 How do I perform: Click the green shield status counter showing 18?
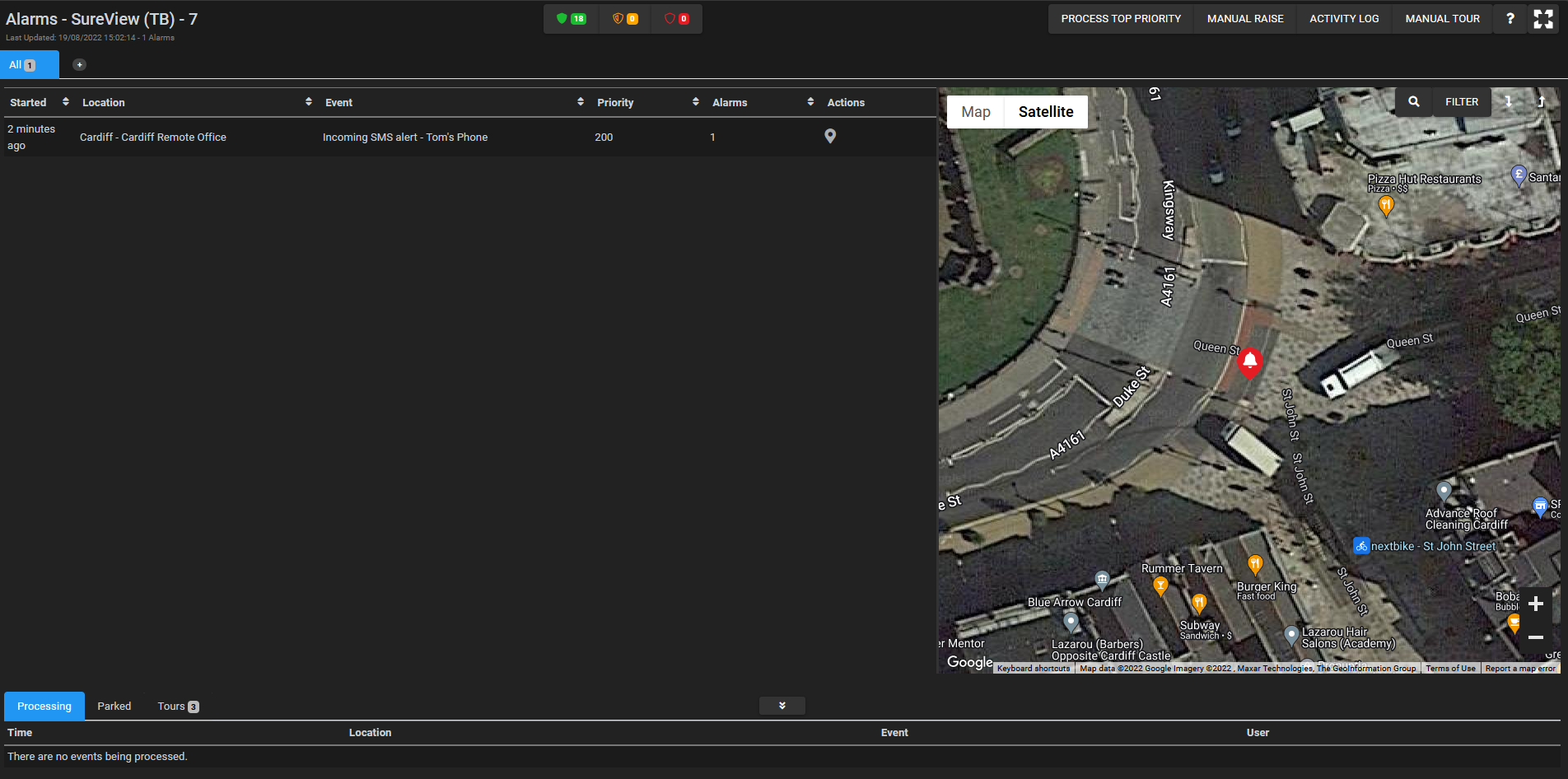pos(571,19)
